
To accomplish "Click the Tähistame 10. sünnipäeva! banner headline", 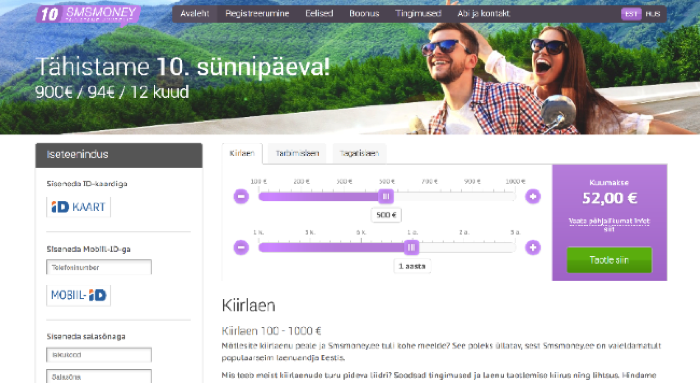I will click(183, 67).
